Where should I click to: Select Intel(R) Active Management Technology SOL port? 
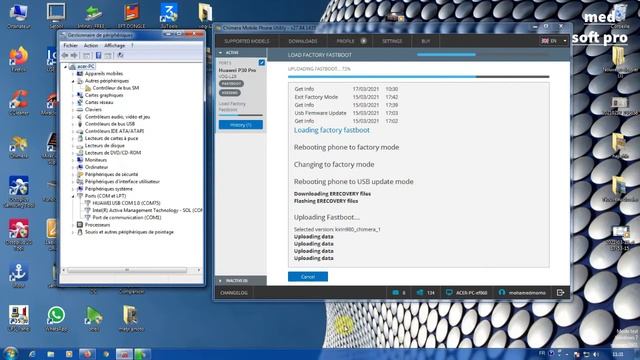[147, 210]
